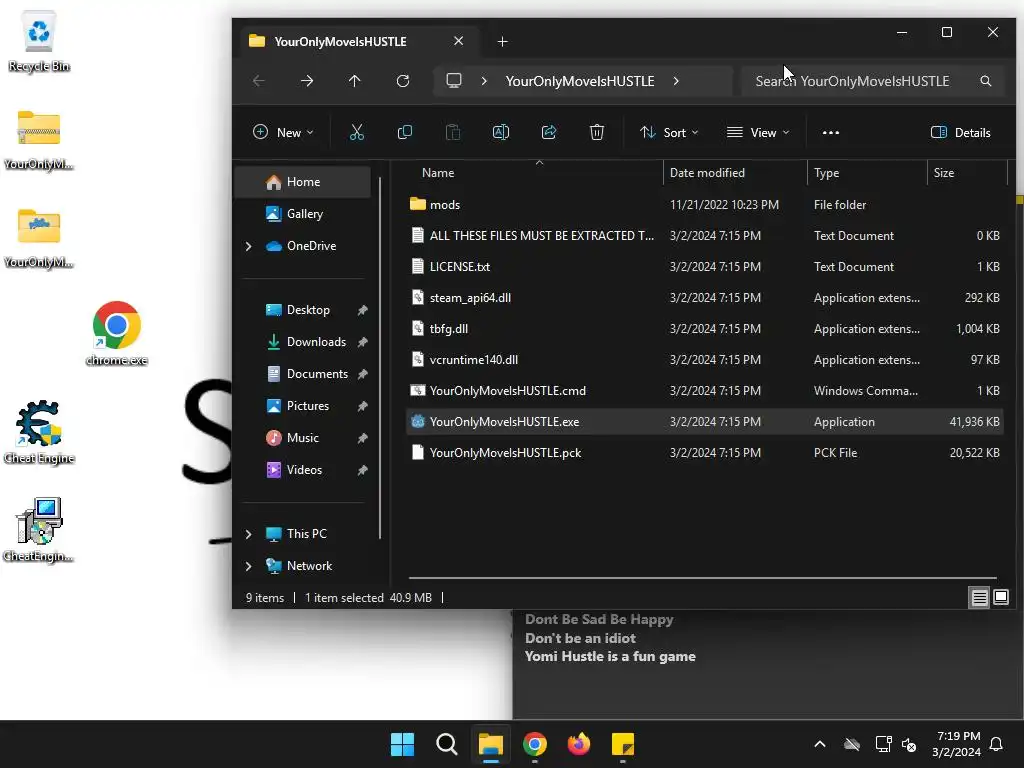Sort by the Date modified column header

coord(735,173)
